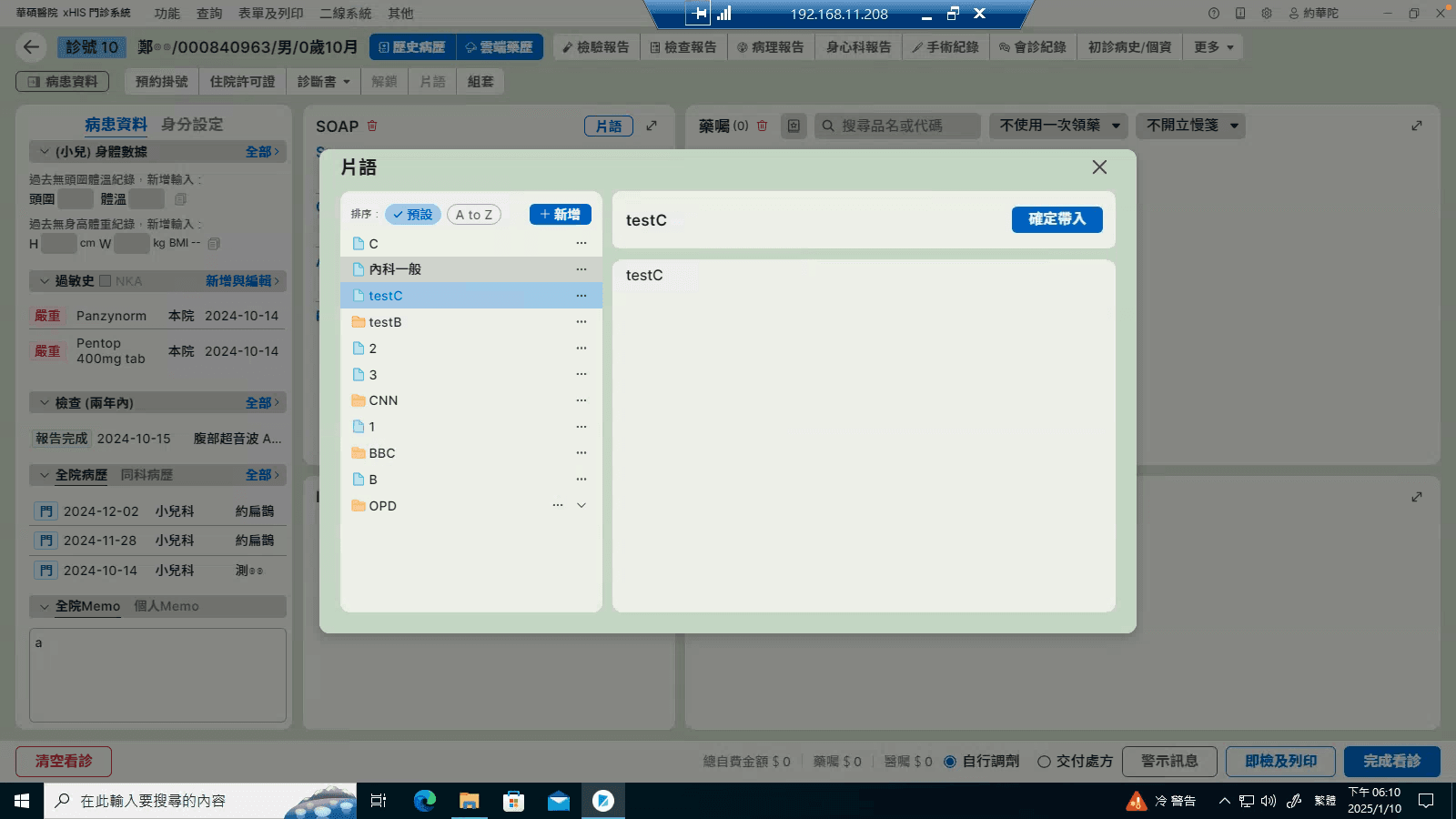Click the Memo text area containing 'a'

point(157,675)
